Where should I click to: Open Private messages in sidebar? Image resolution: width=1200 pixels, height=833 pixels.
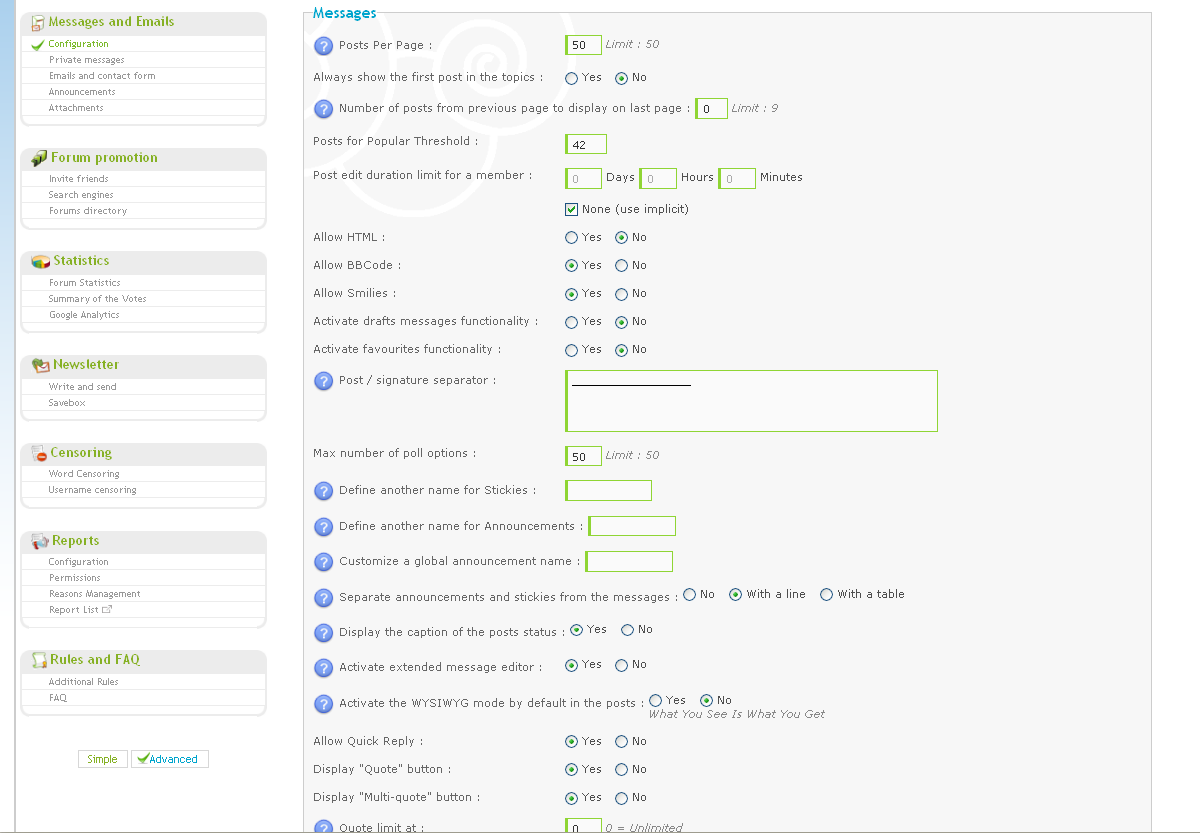(x=87, y=60)
